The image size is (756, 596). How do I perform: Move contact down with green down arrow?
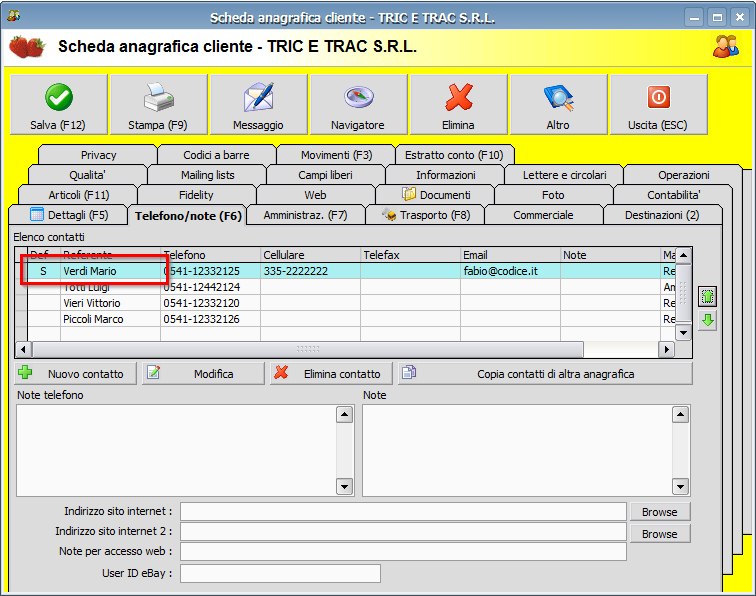pos(707,320)
